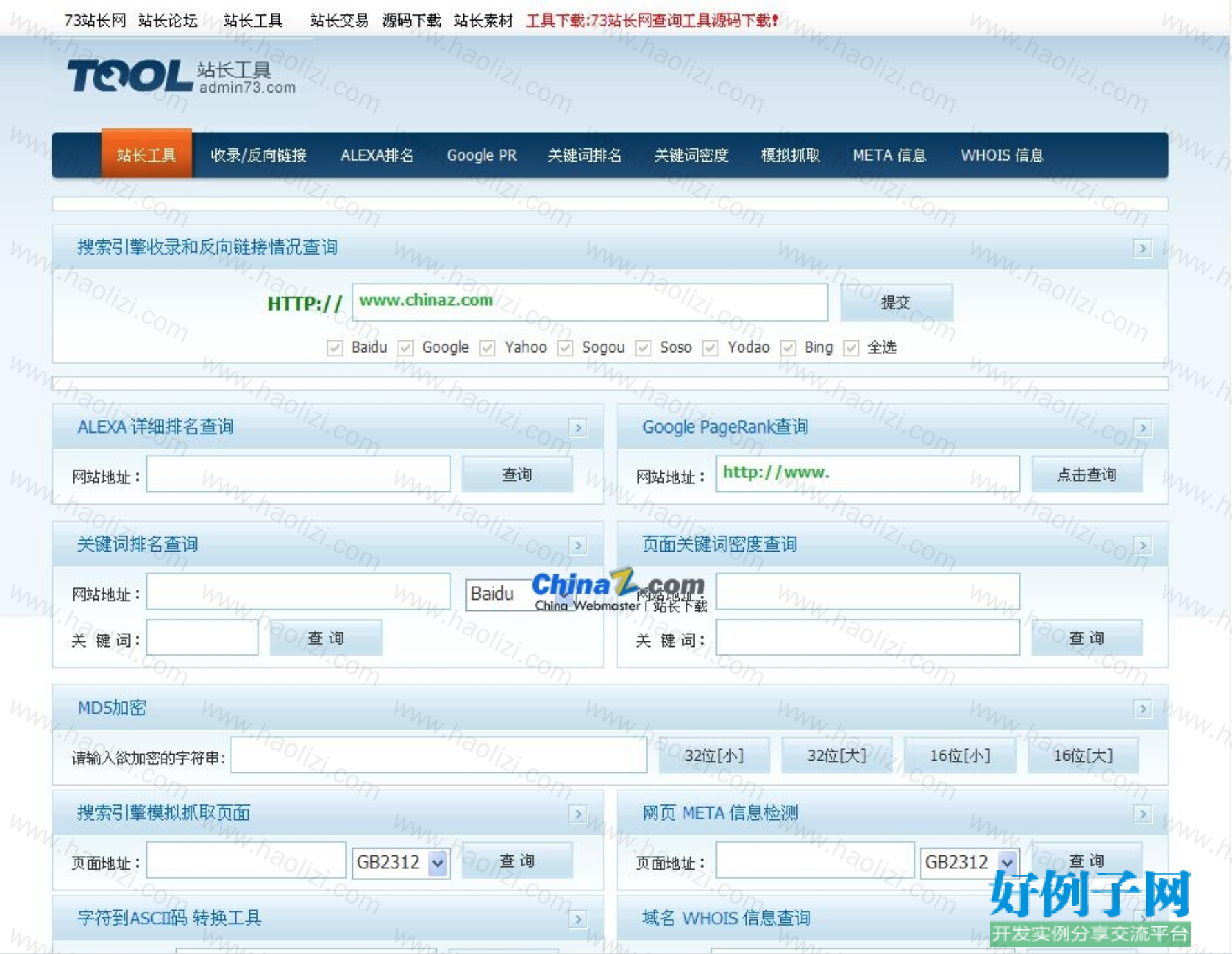This screenshot has width=1232, height=954.
Task: Click 关键词 field in 关键词排名查询
Action: pos(202,637)
